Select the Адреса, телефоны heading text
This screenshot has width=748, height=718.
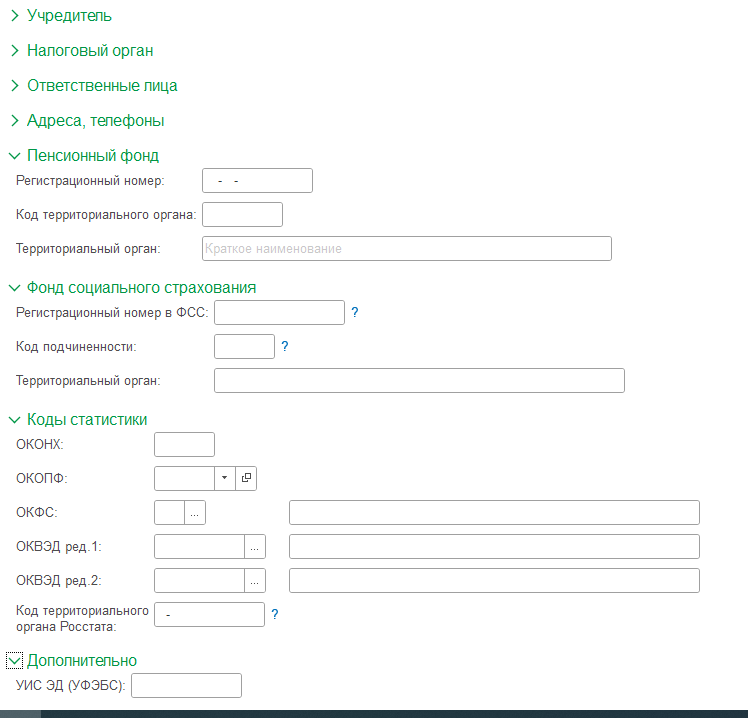95,121
